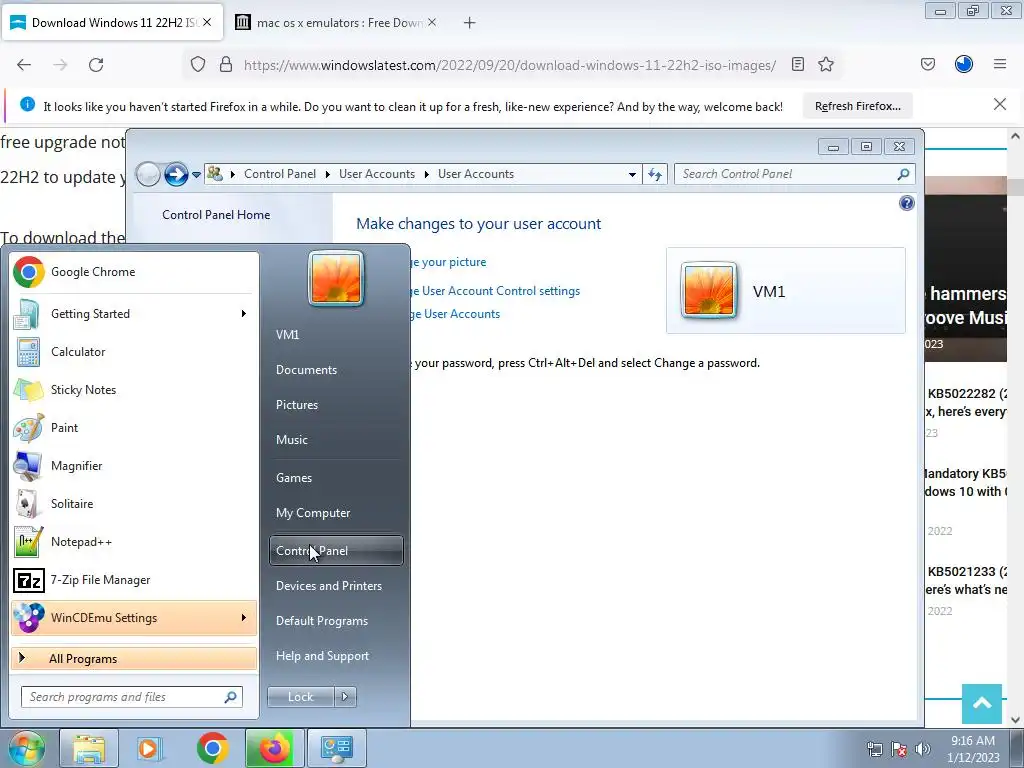Switch to Chrome on the taskbar

click(212, 748)
